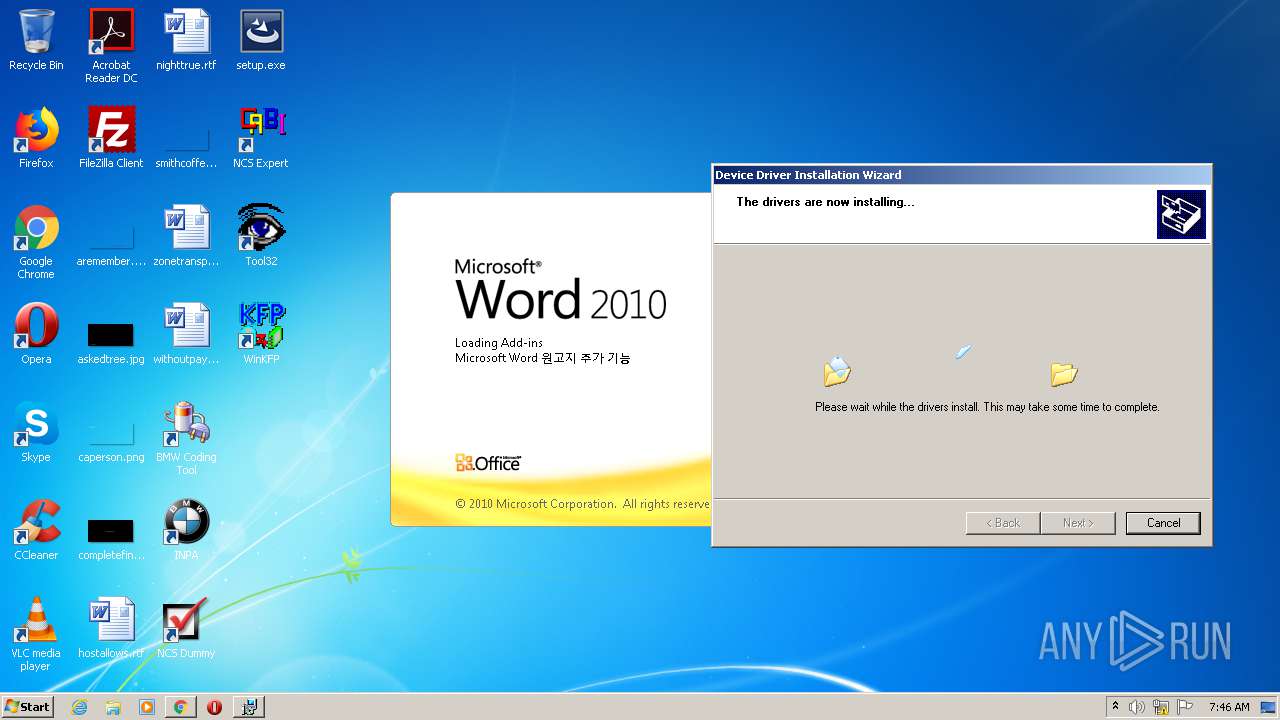The width and height of the screenshot is (1280, 720).
Task: Select the askedtree.jpg image file
Action: pyautogui.click(x=111, y=344)
